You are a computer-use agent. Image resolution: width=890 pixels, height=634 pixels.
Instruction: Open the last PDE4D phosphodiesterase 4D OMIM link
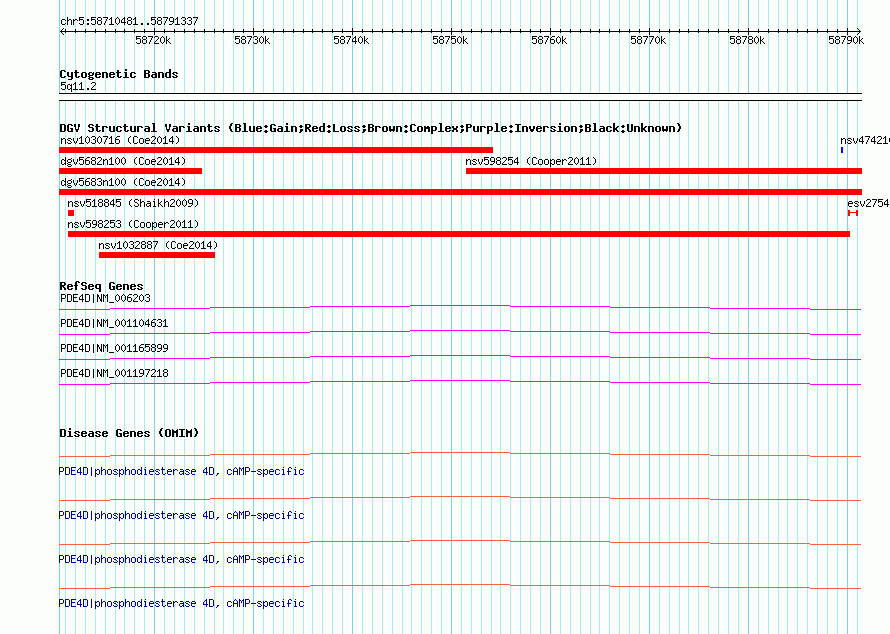[182, 603]
